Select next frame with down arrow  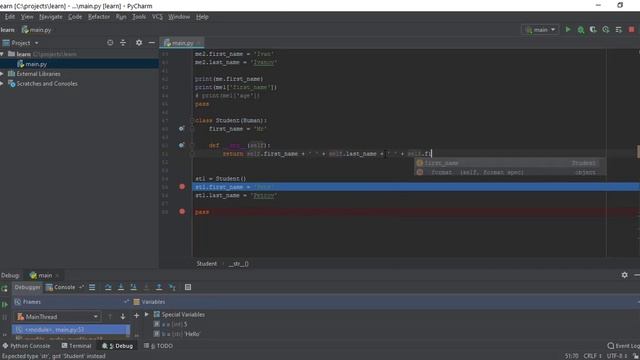[122, 316]
